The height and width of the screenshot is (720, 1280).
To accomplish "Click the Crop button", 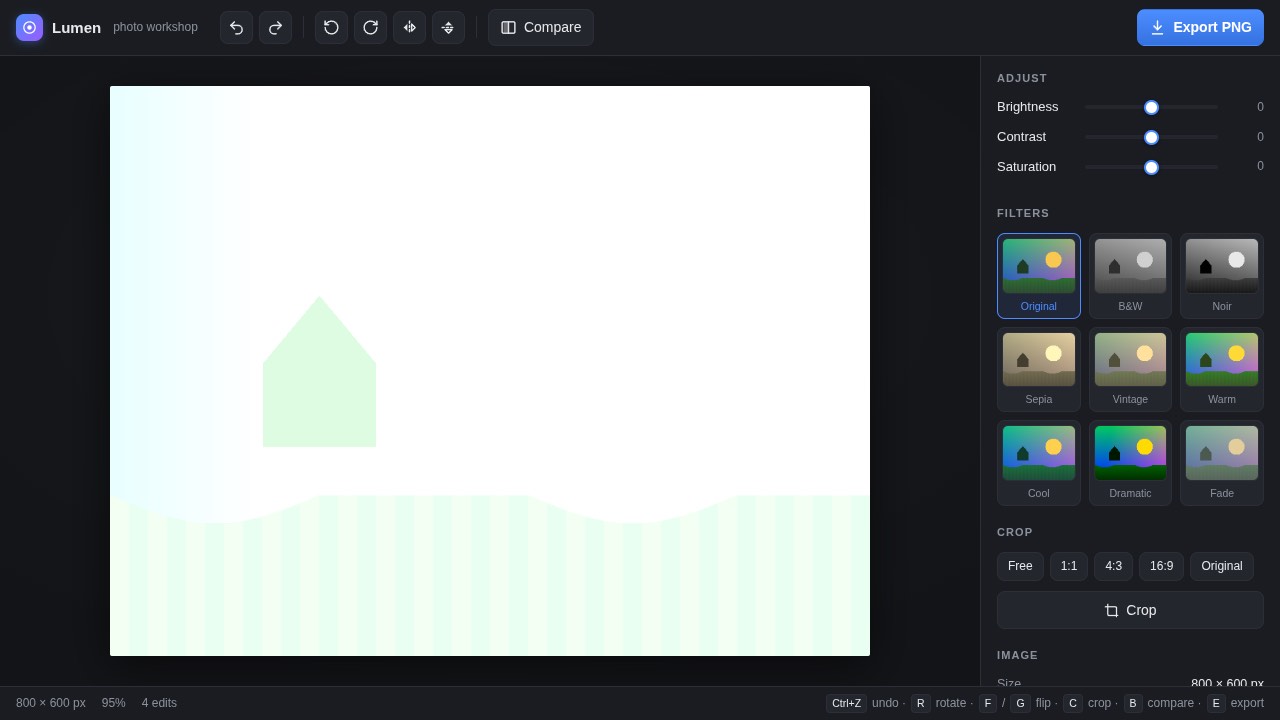I will click(x=1130, y=610).
